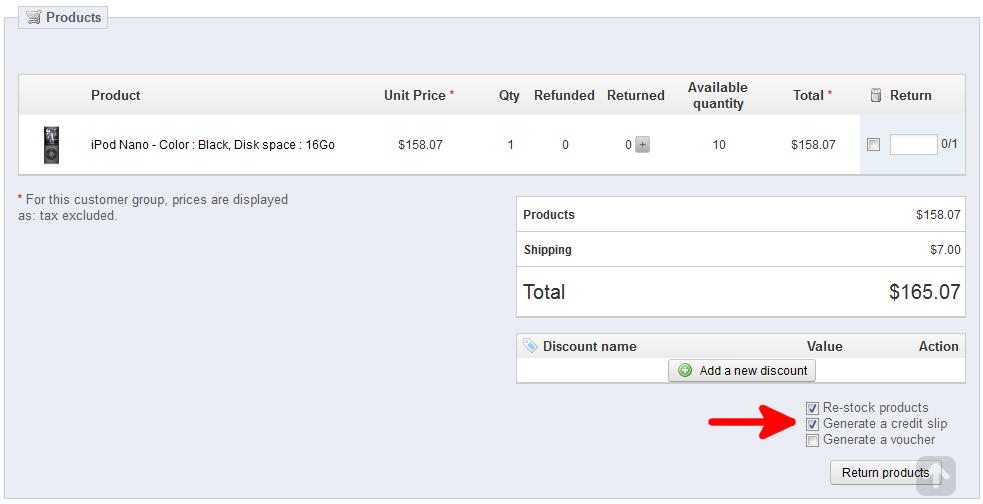Screen dimensions: 983x504
Task: Click the product name iPod Nano text
Action: (x=213, y=145)
